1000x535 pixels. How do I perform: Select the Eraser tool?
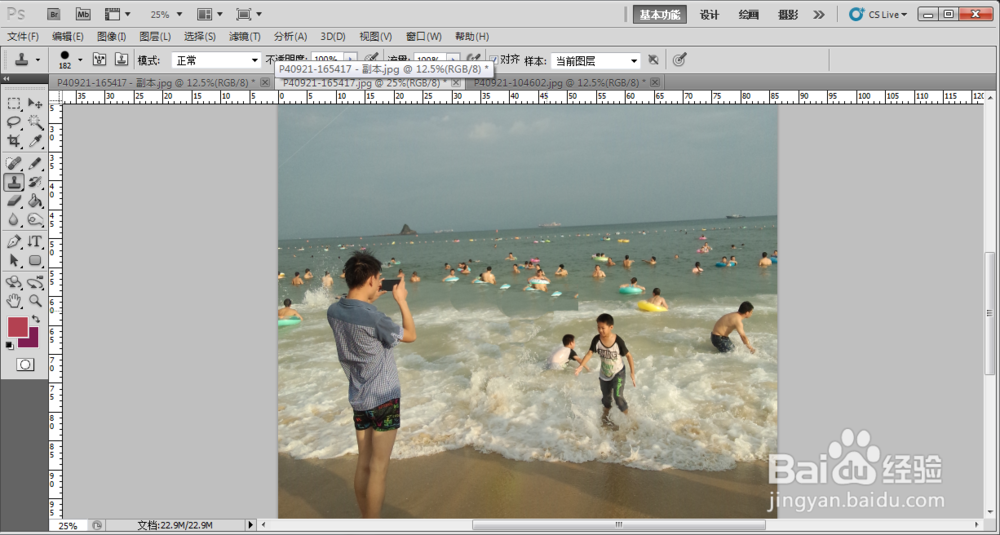pyautogui.click(x=13, y=201)
